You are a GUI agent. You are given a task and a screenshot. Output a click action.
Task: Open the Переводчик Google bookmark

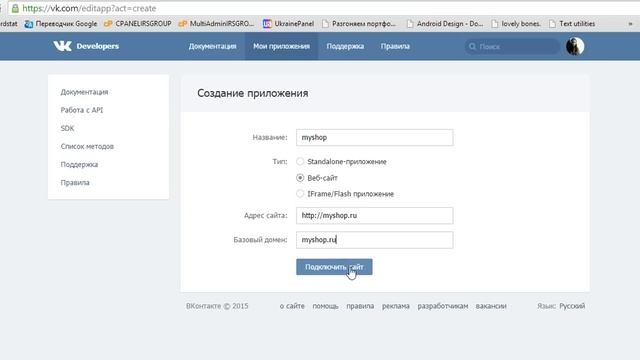click(61, 24)
